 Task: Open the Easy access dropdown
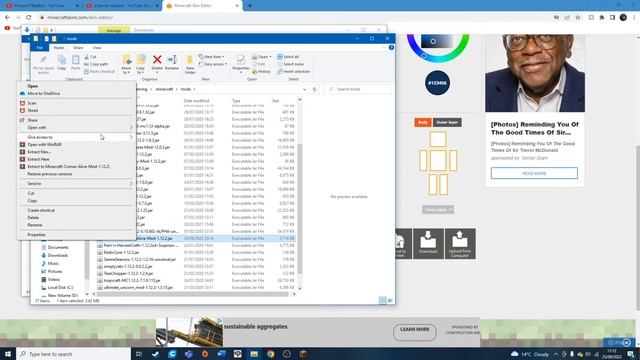(x=213, y=64)
